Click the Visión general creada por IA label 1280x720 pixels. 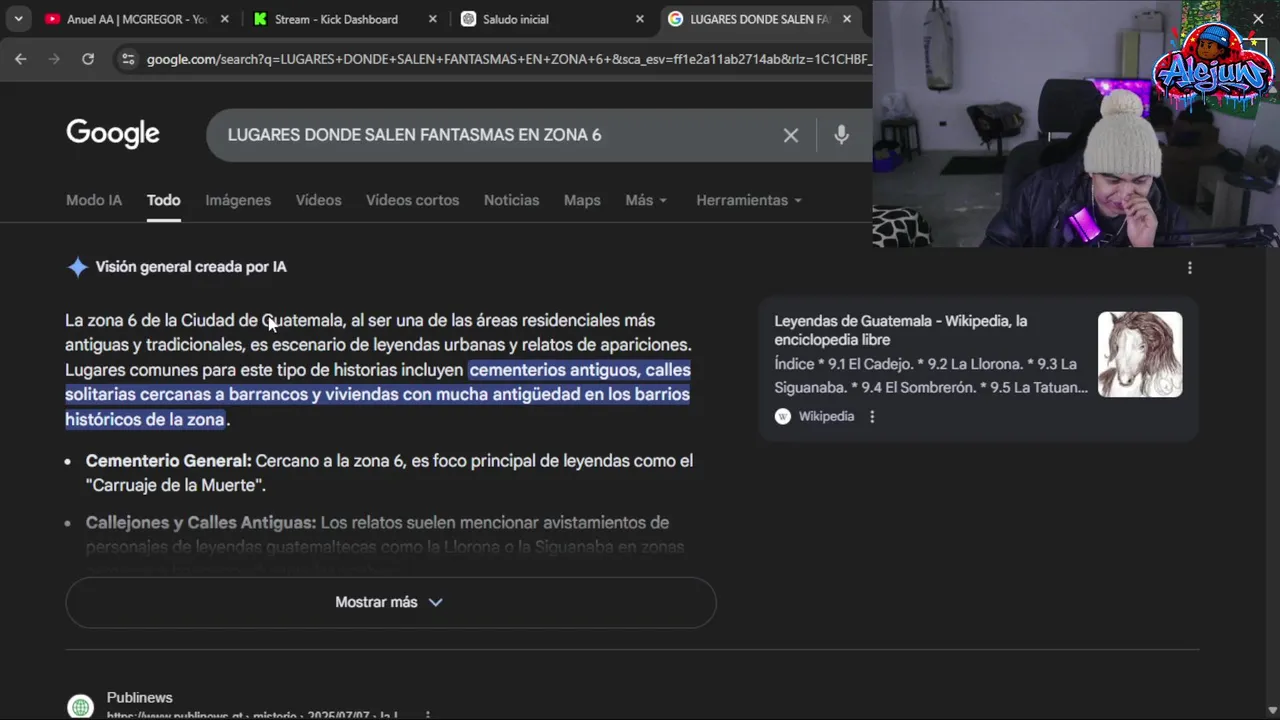click(x=191, y=267)
